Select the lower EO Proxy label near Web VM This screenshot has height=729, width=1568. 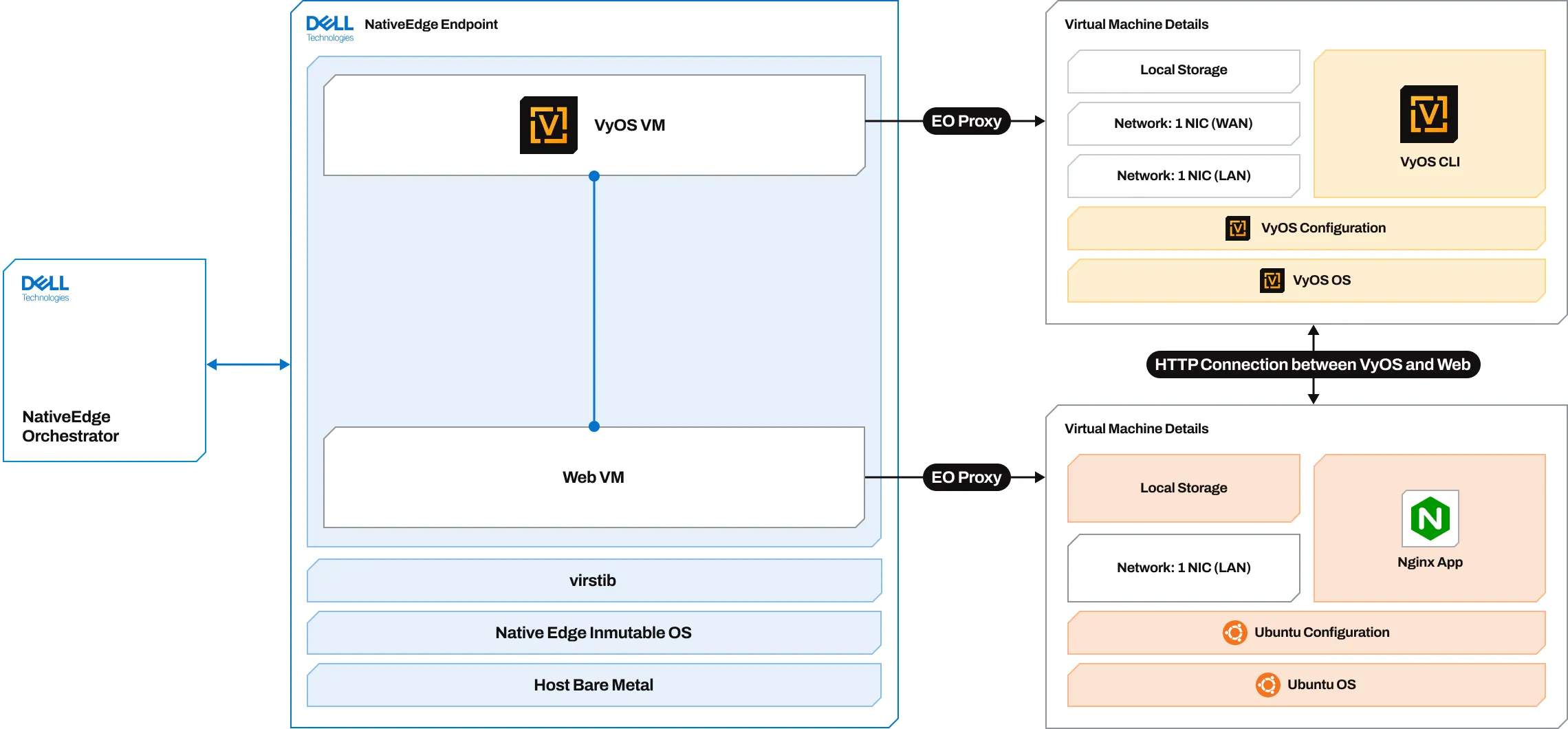click(x=966, y=477)
